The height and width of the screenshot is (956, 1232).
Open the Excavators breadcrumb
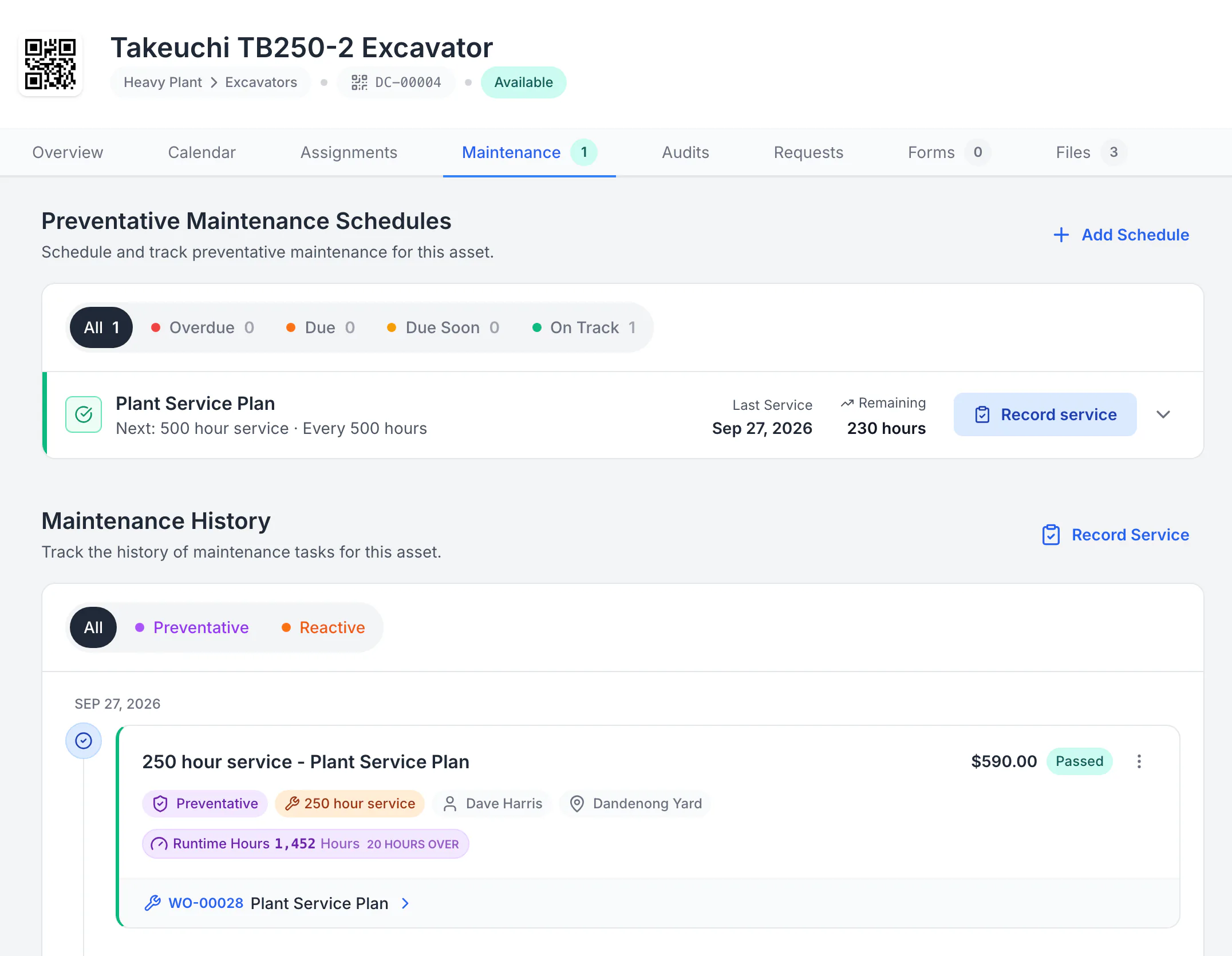click(261, 82)
